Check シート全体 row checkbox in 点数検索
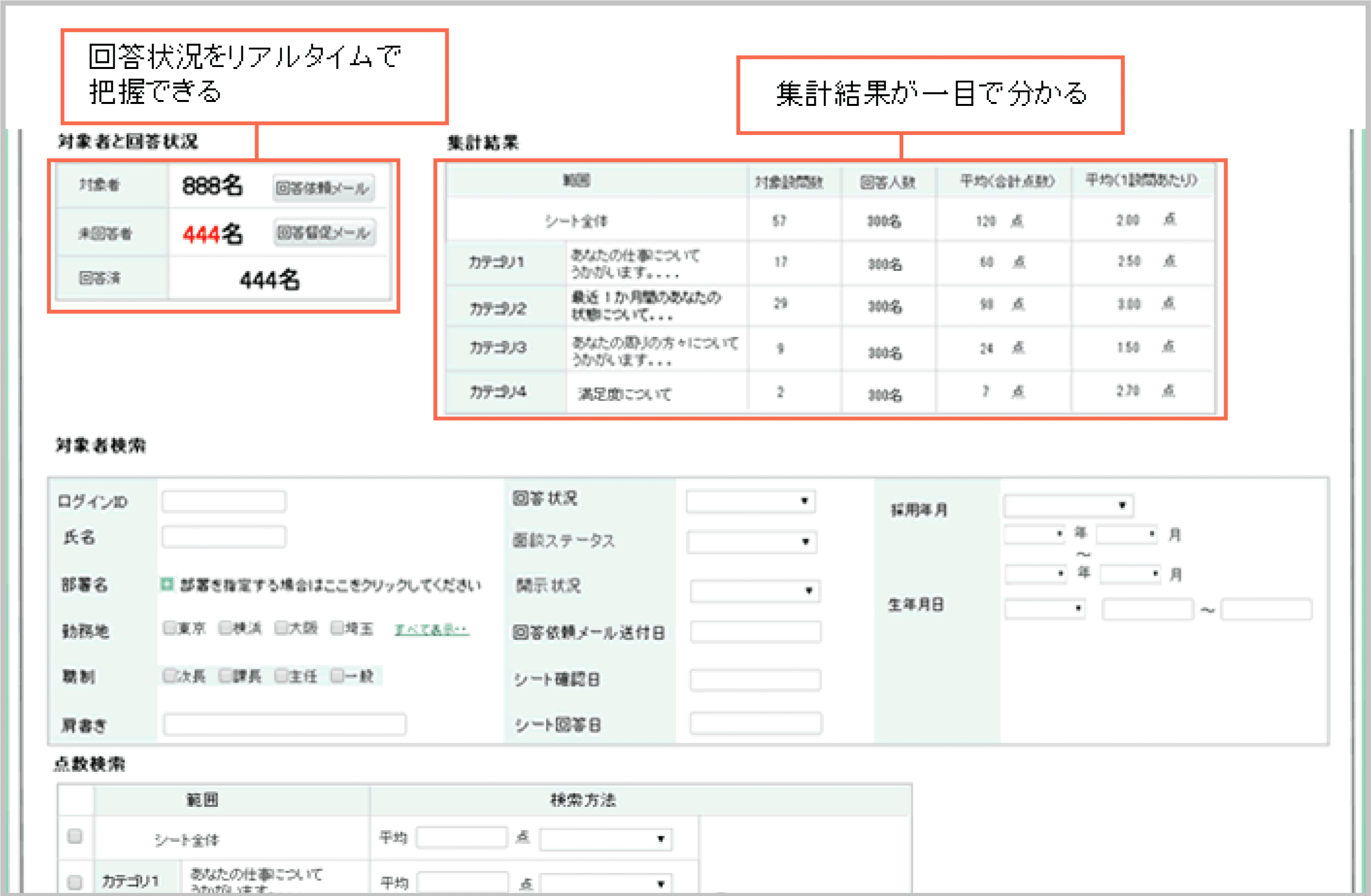 75,835
